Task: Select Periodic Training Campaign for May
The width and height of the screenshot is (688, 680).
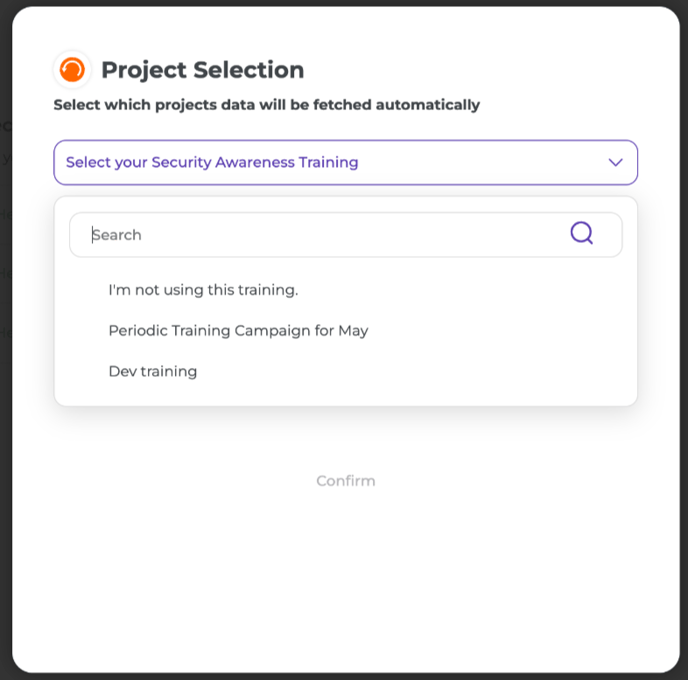Action: (238, 331)
